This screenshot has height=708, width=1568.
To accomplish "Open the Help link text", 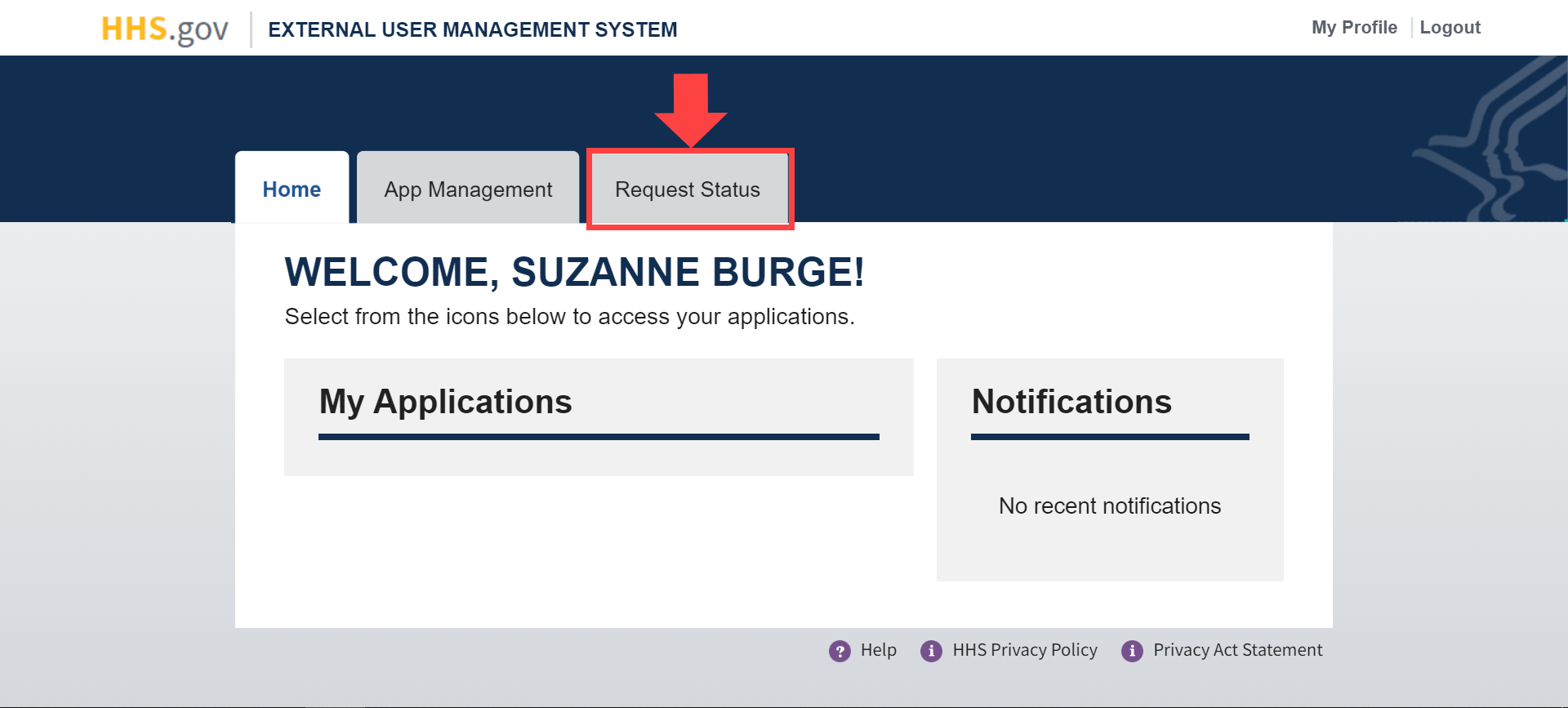I will pos(879,650).
